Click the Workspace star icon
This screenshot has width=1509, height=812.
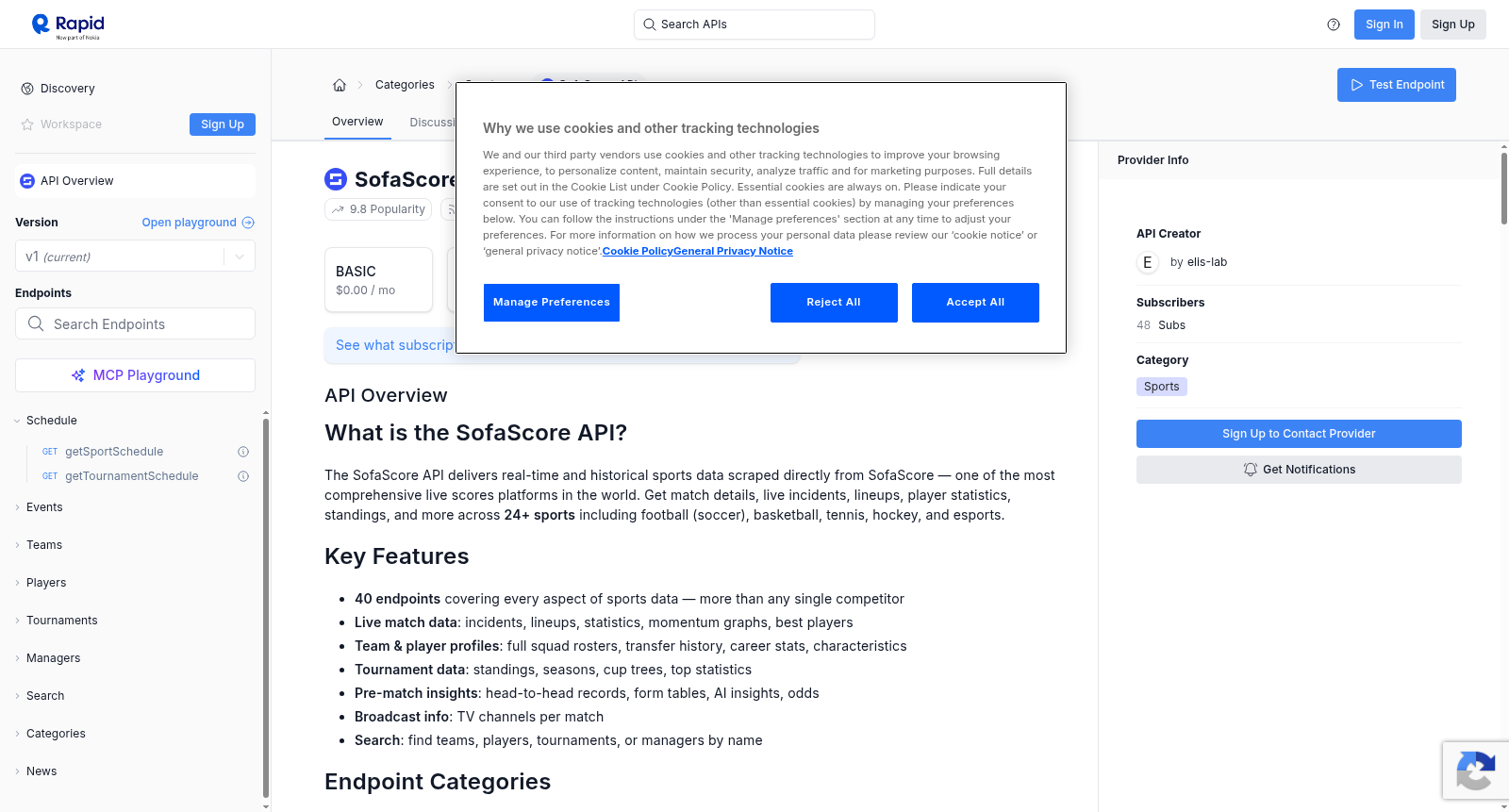pos(27,124)
